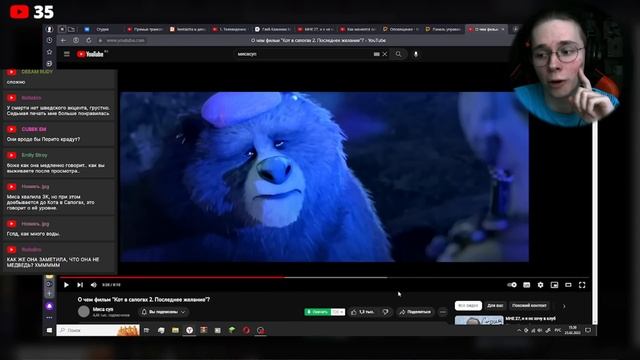The height and width of the screenshot is (360, 640).
Task: Open browser profile icon in sidebar
Action: 49,29
